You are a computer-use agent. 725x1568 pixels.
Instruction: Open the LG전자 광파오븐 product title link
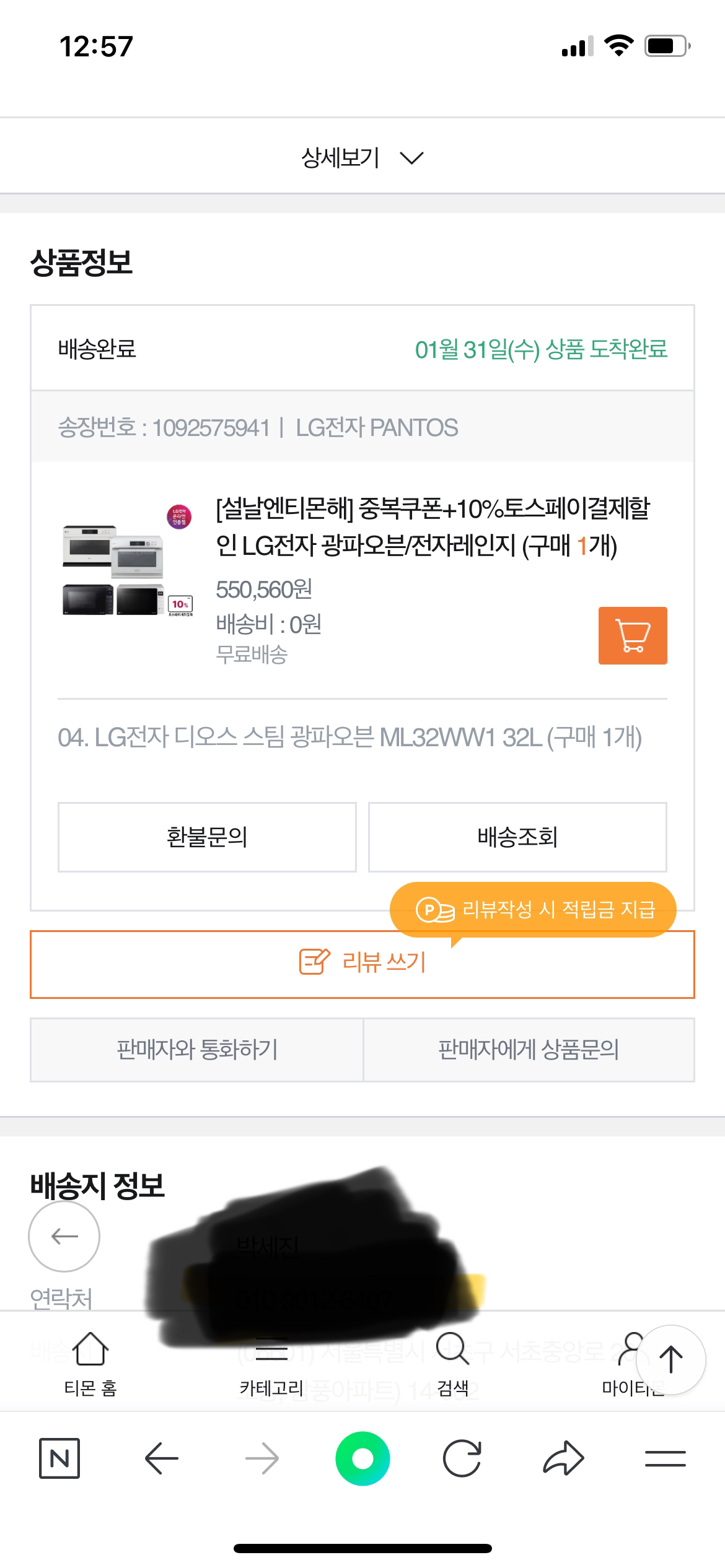[433, 527]
